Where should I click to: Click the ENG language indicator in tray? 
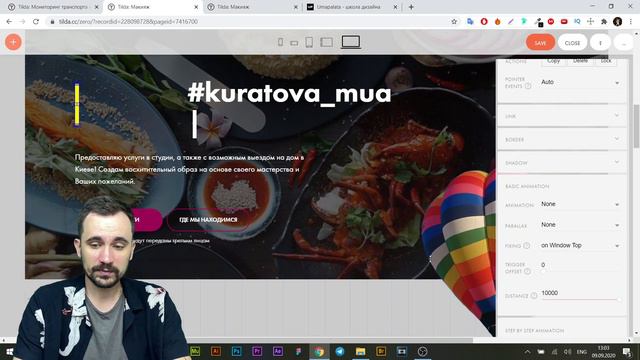pos(582,351)
